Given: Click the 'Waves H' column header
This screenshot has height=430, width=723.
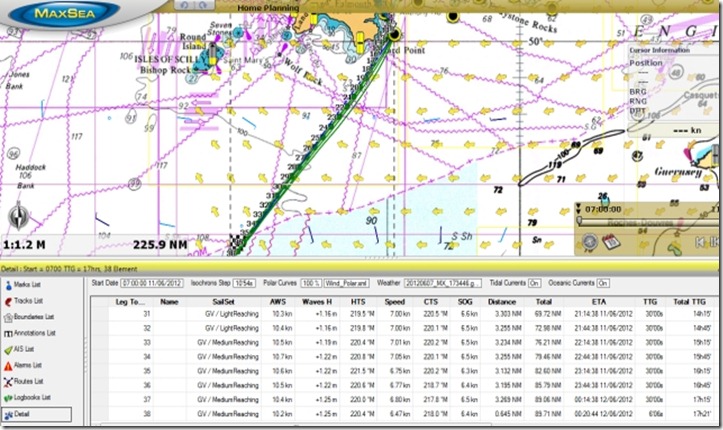Looking at the screenshot, I should 317,302.
